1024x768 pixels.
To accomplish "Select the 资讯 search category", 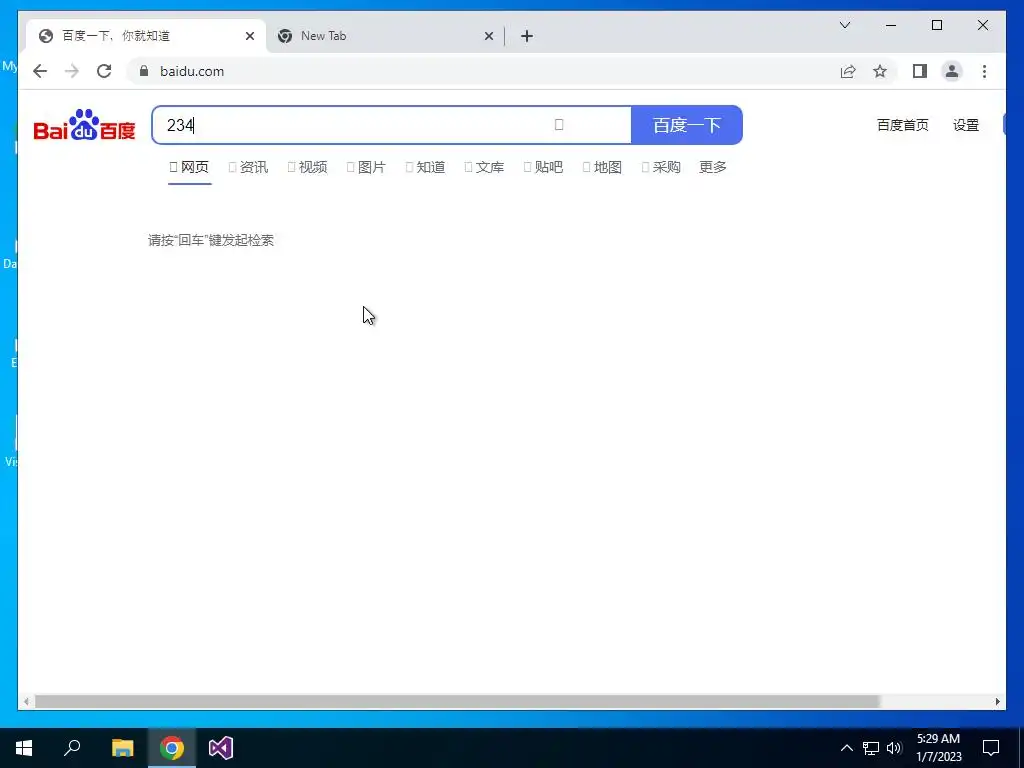I will click(x=248, y=167).
